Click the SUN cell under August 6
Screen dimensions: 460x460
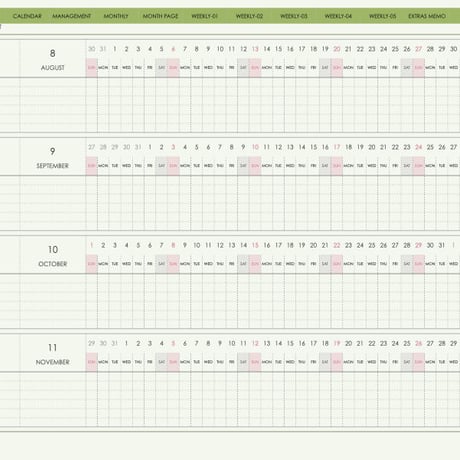click(173, 68)
